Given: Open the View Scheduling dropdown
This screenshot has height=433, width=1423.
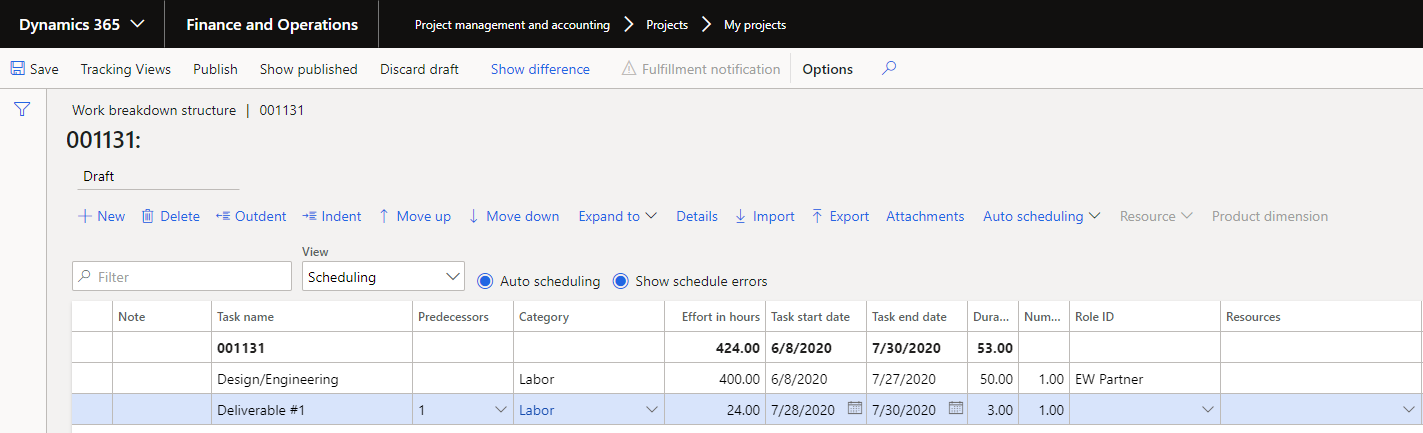Looking at the screenshot, I should coord(383,277).
